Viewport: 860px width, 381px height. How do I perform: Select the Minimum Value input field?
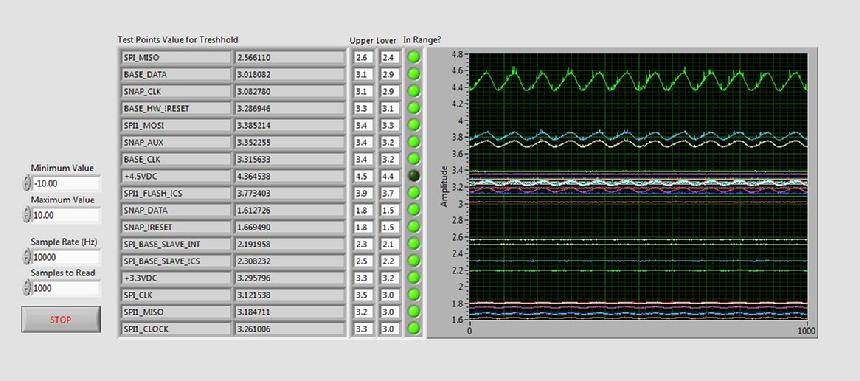click(x=66, y=184)
